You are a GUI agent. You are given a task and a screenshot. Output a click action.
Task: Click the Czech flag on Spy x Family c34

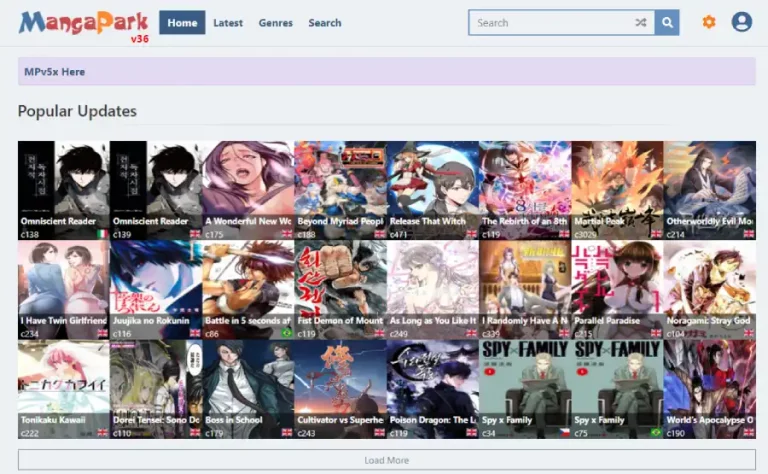[564, 433]
